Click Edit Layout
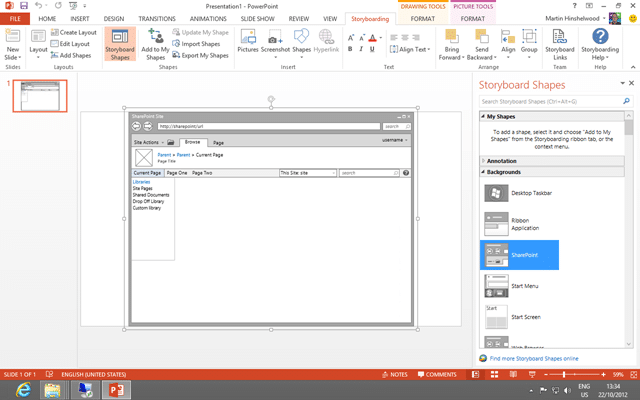 coord(70,44)
